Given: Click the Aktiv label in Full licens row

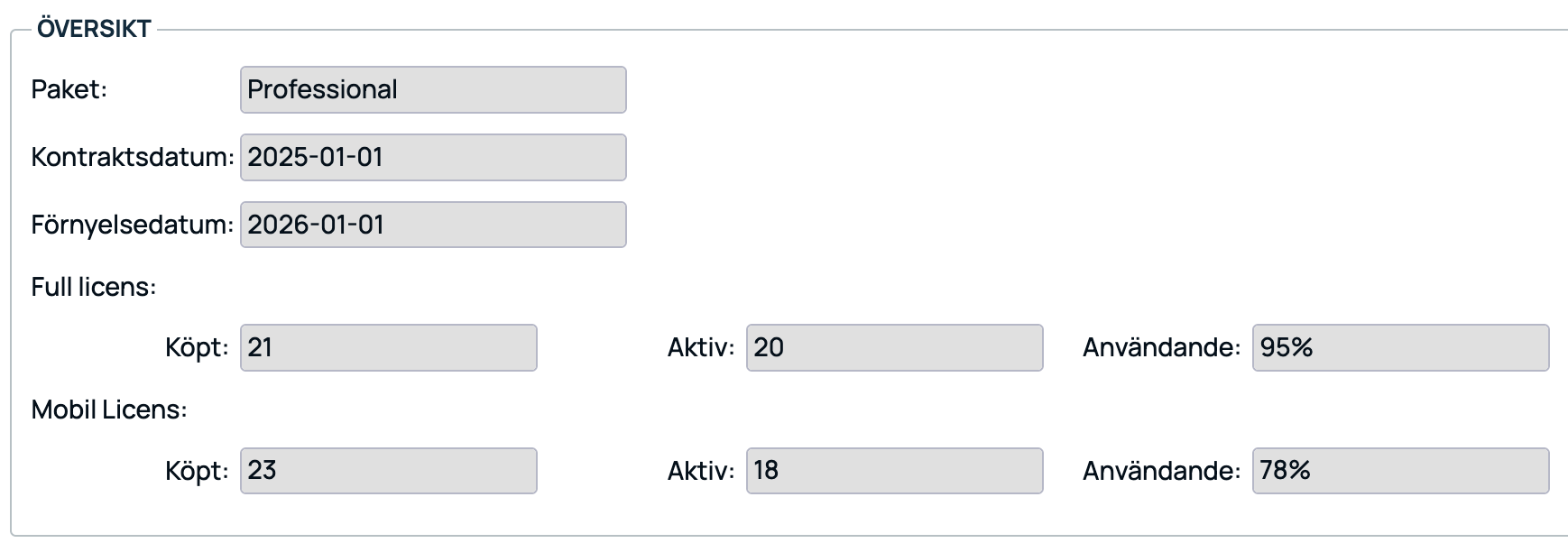Looking at the screenshot, I should click(699, 345).
